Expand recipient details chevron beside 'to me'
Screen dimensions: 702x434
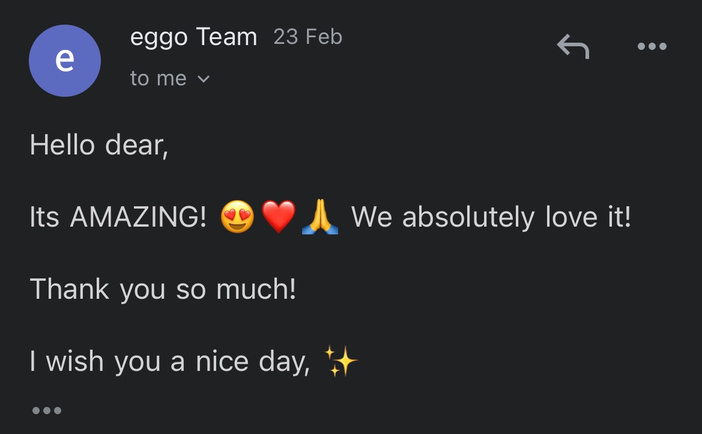(x=204, y=79)
